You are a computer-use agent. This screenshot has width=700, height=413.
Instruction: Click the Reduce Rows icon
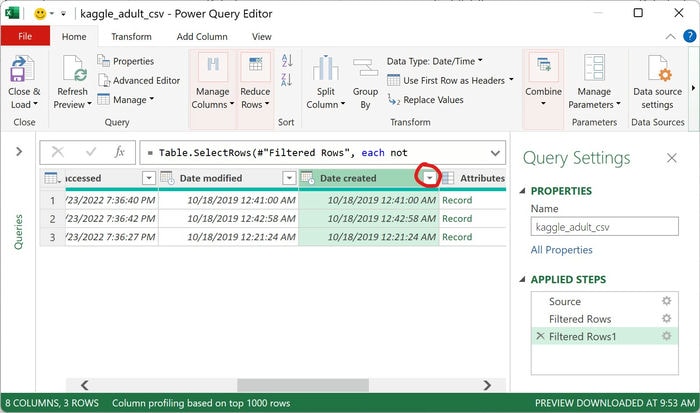coord(255,67)
